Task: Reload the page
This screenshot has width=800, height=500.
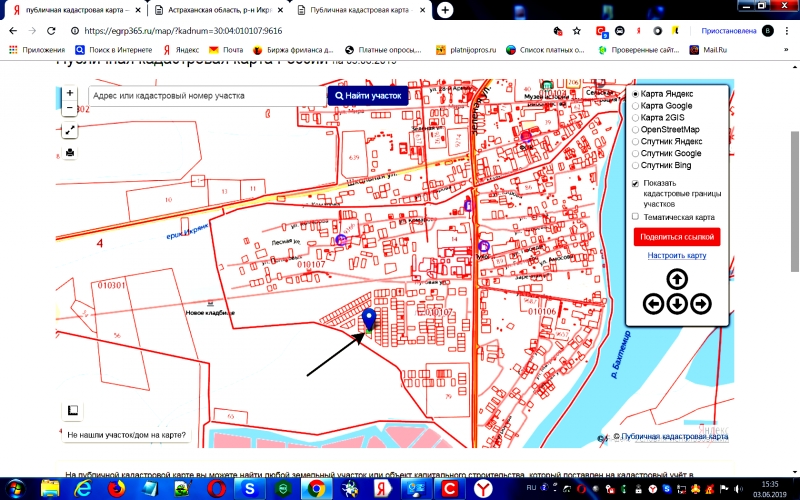Action: (51, 31)
